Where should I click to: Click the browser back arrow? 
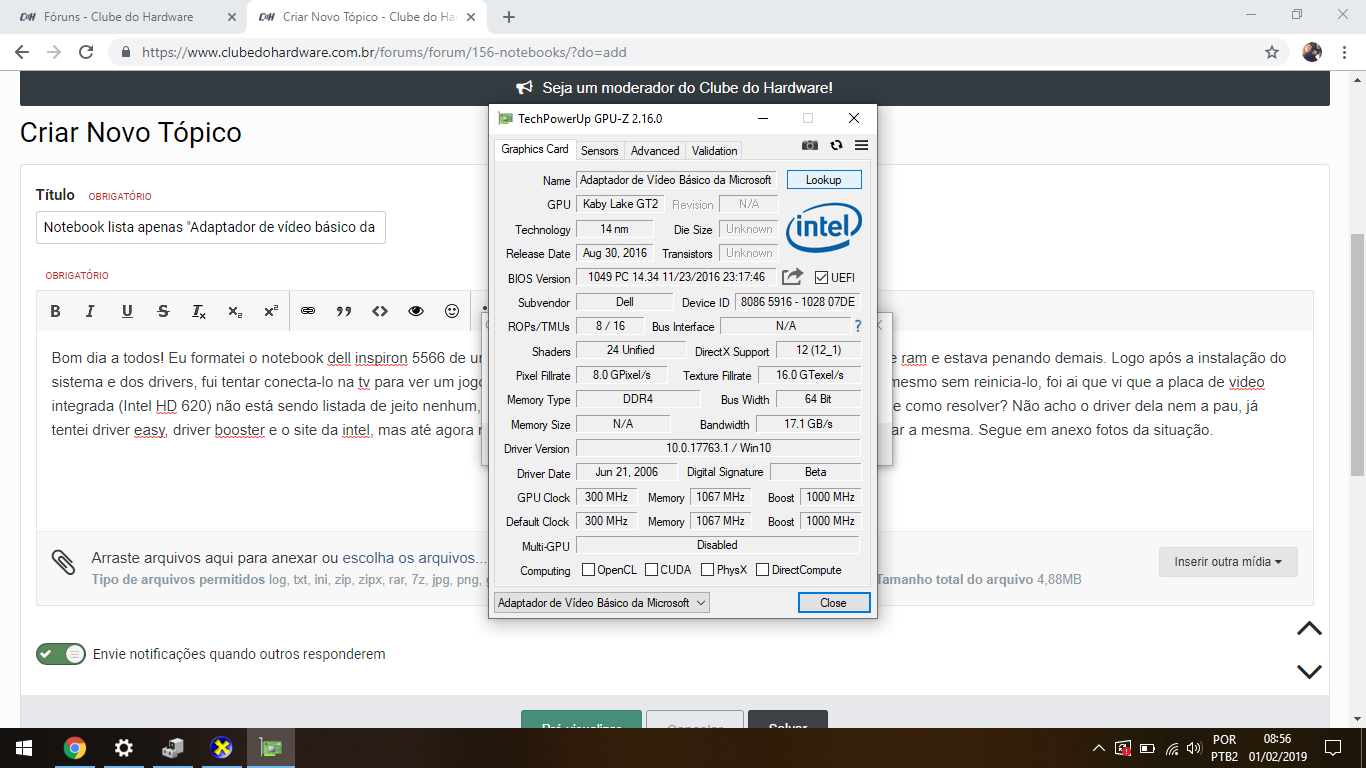tap(22, 52)
